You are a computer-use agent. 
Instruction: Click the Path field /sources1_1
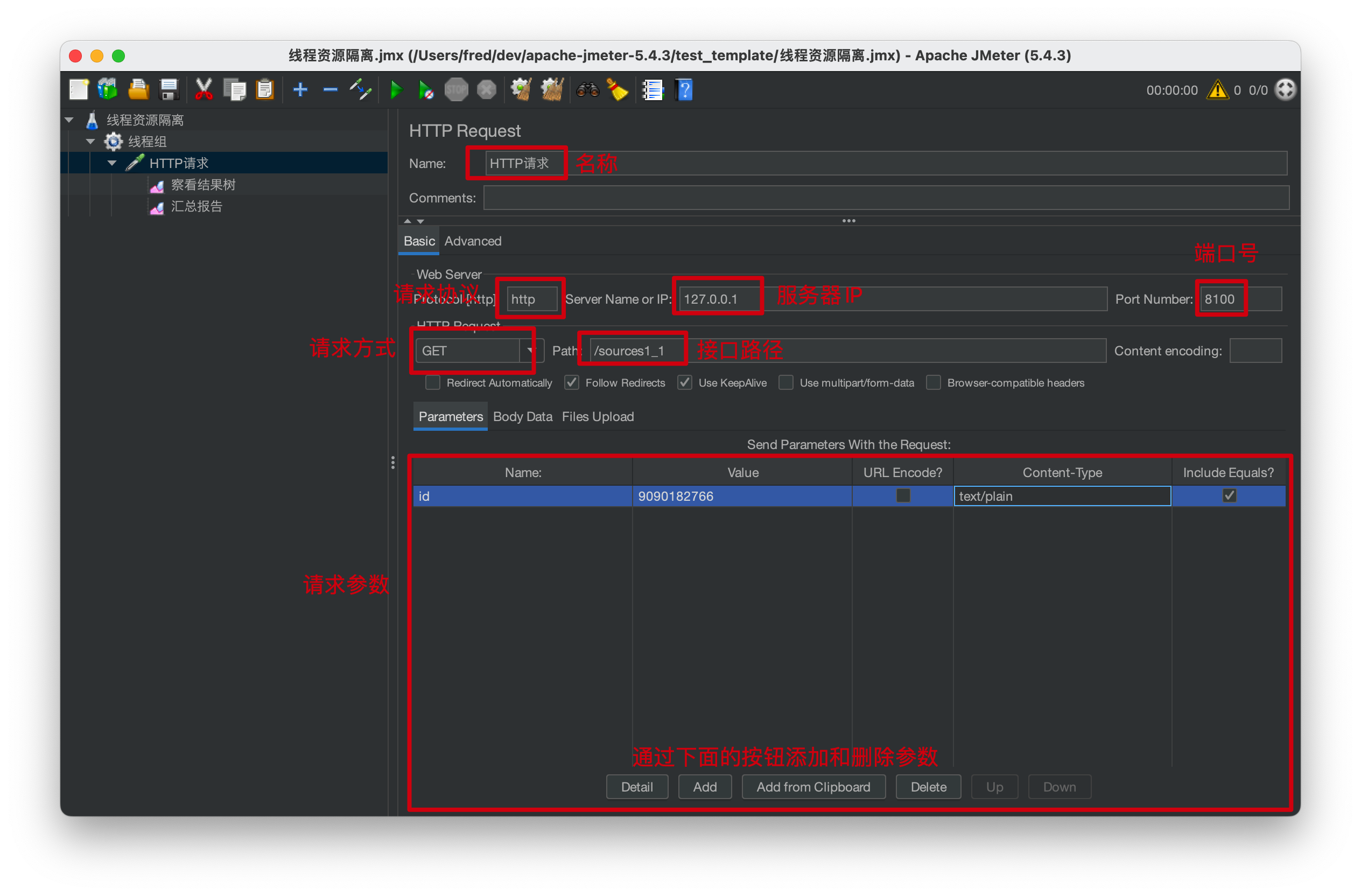point(847,351)
